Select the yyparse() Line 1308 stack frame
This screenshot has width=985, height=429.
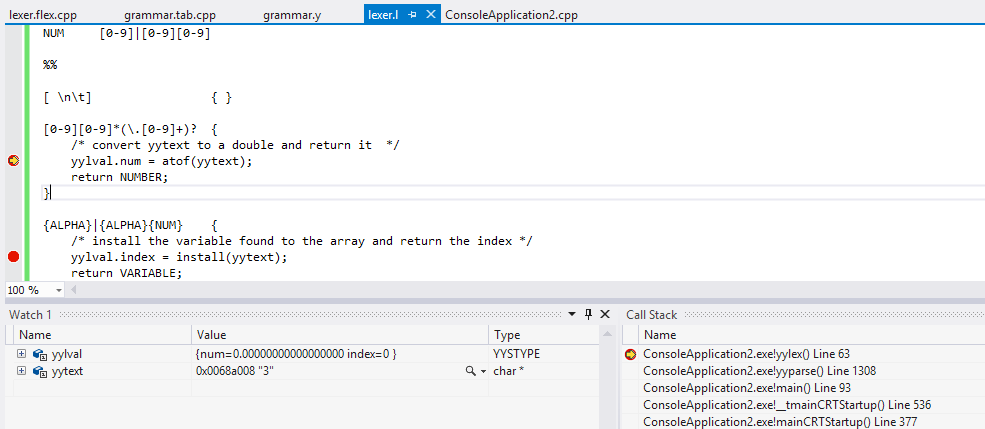(x=759, y=371)
